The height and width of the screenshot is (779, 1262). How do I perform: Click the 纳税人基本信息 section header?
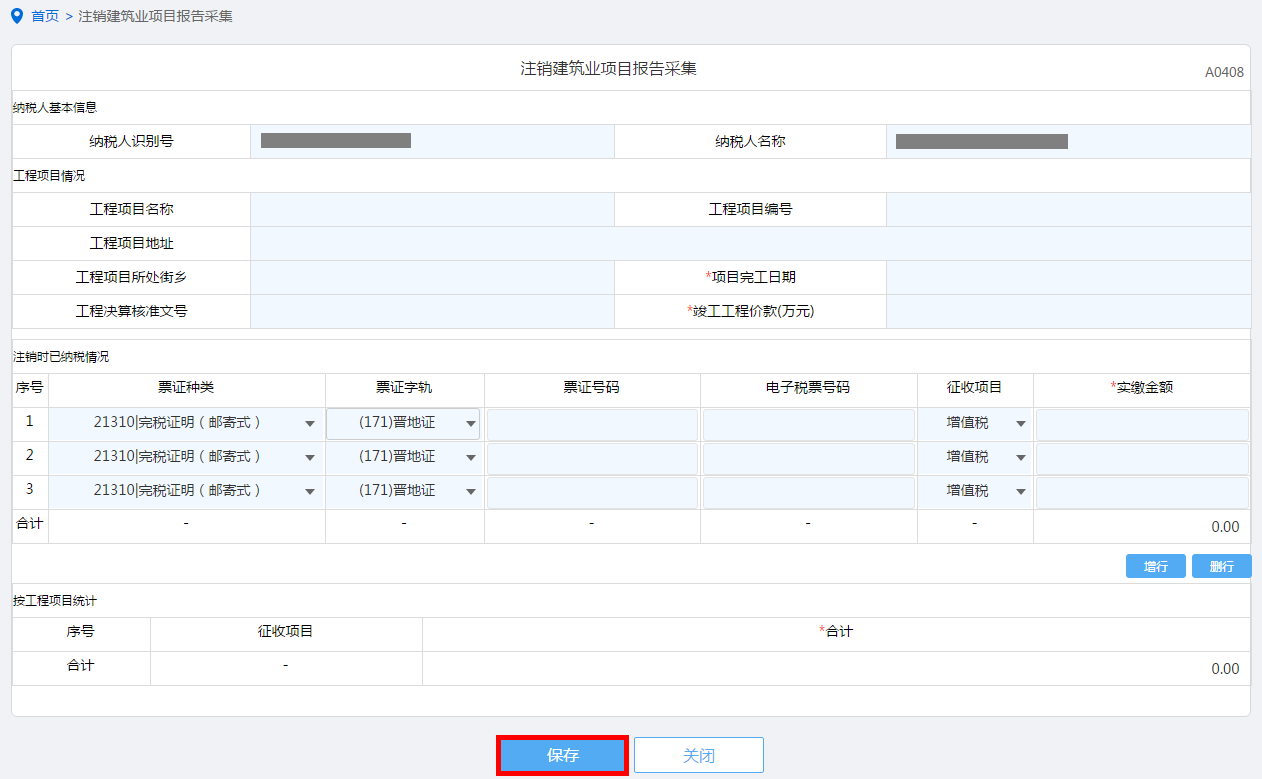tap(54, 108)
